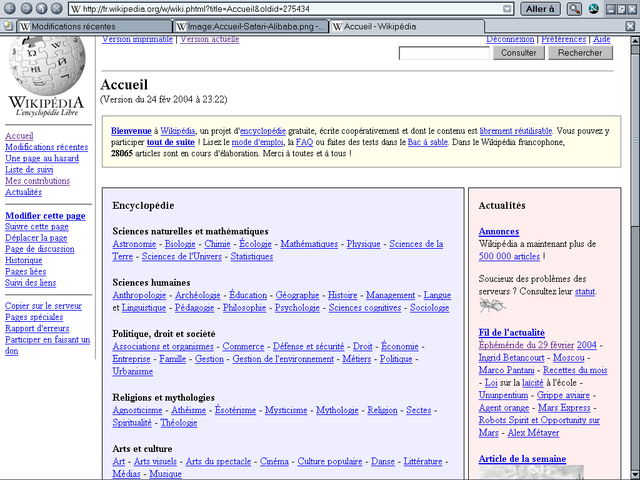Image resolution: width=640 pixels, height=480 pixels.
Task: Click the 'librement réutilisable' link
Action: (x=516, y=131)
